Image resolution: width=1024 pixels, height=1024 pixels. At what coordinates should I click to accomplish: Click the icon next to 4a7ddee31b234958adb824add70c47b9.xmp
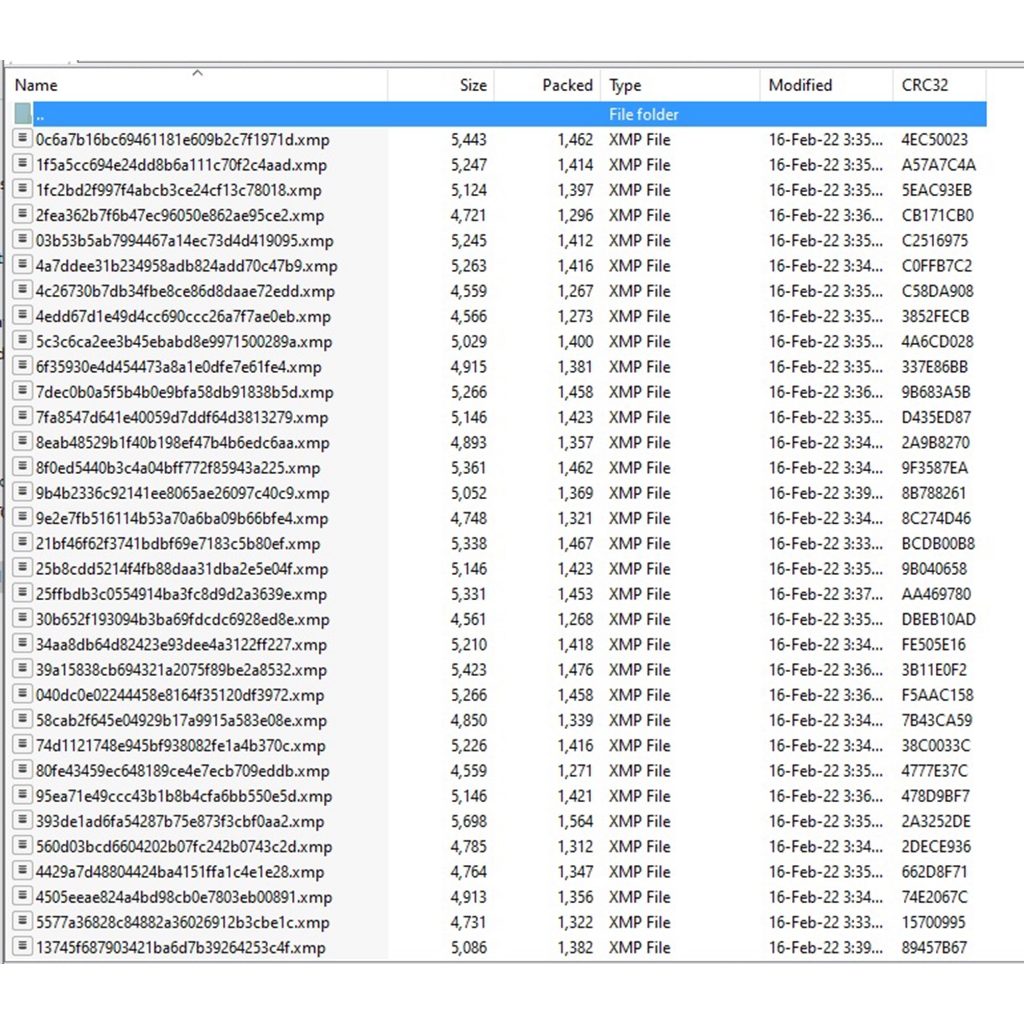click(23, 266)
